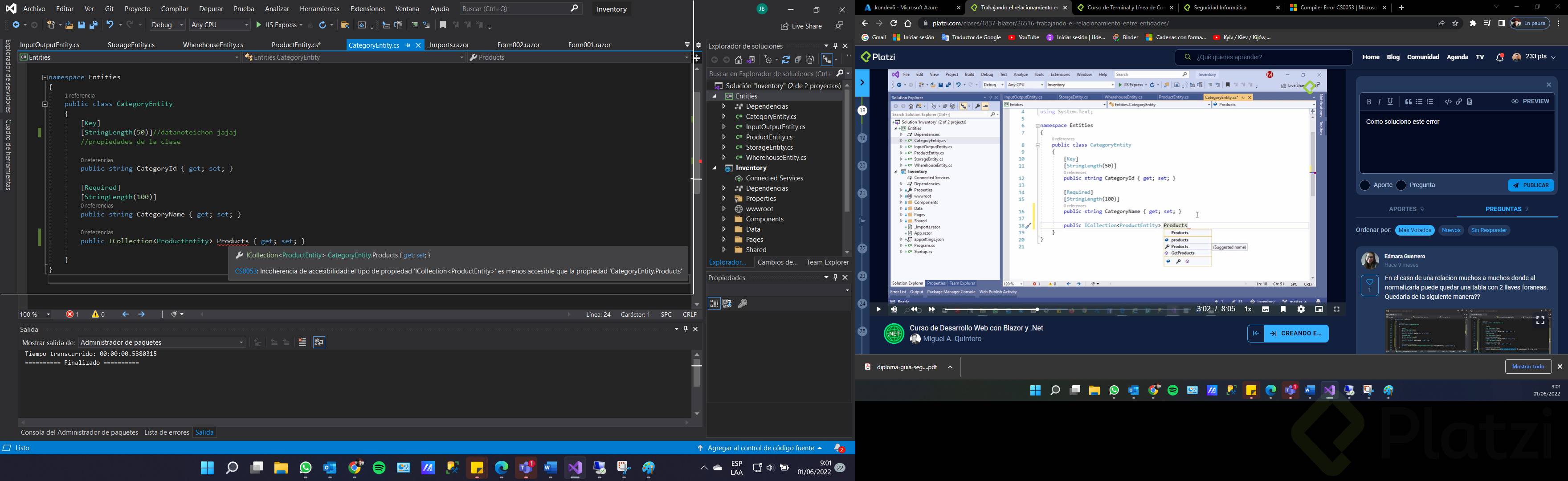Click the Sin Responder filter
This screenshot has height=481, width=1568.
[1489, 230]
